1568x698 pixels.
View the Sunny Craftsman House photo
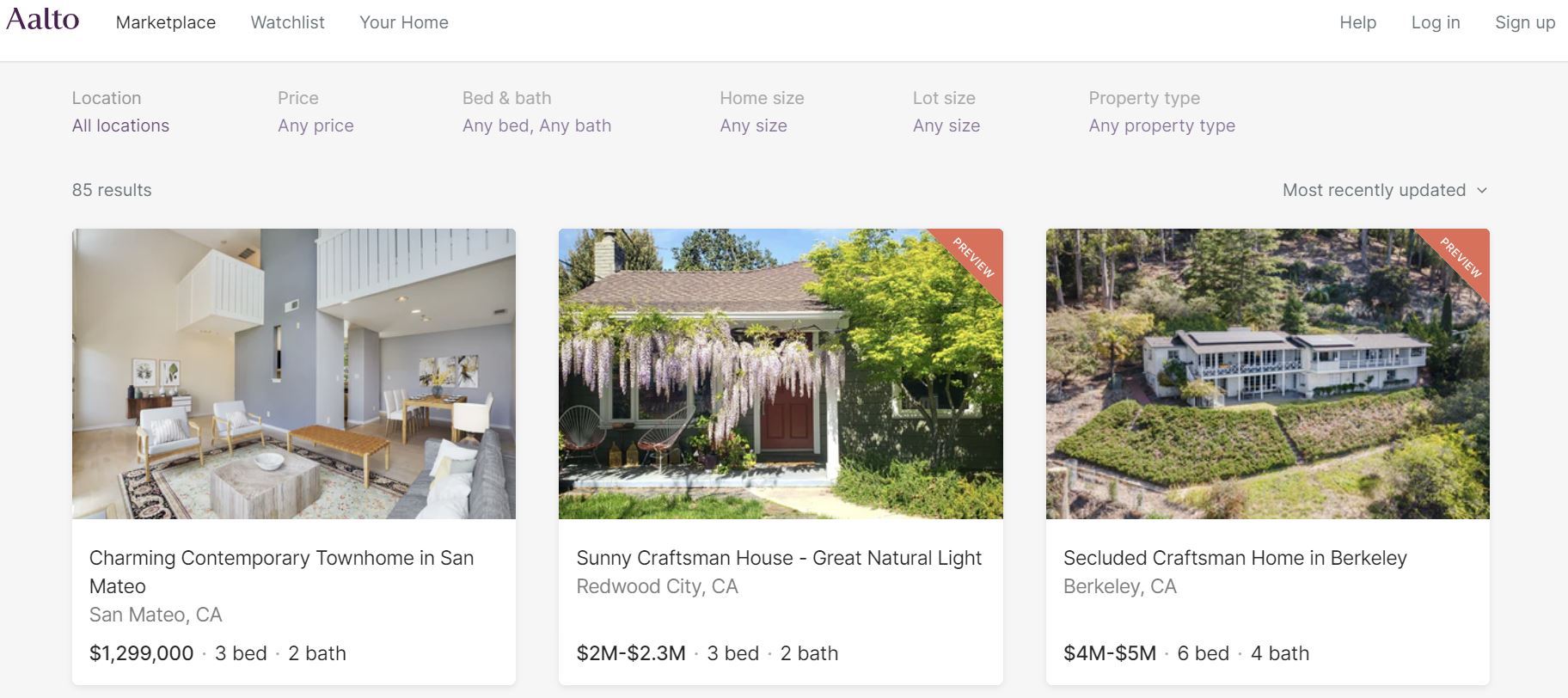coord(781,374)
